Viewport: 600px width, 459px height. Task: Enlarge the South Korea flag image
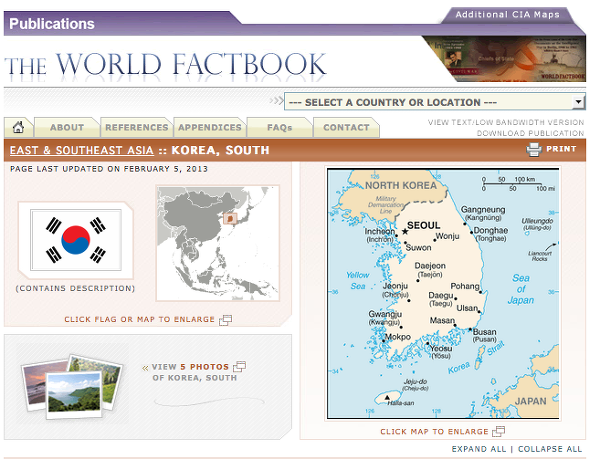[x=76, y=240]
